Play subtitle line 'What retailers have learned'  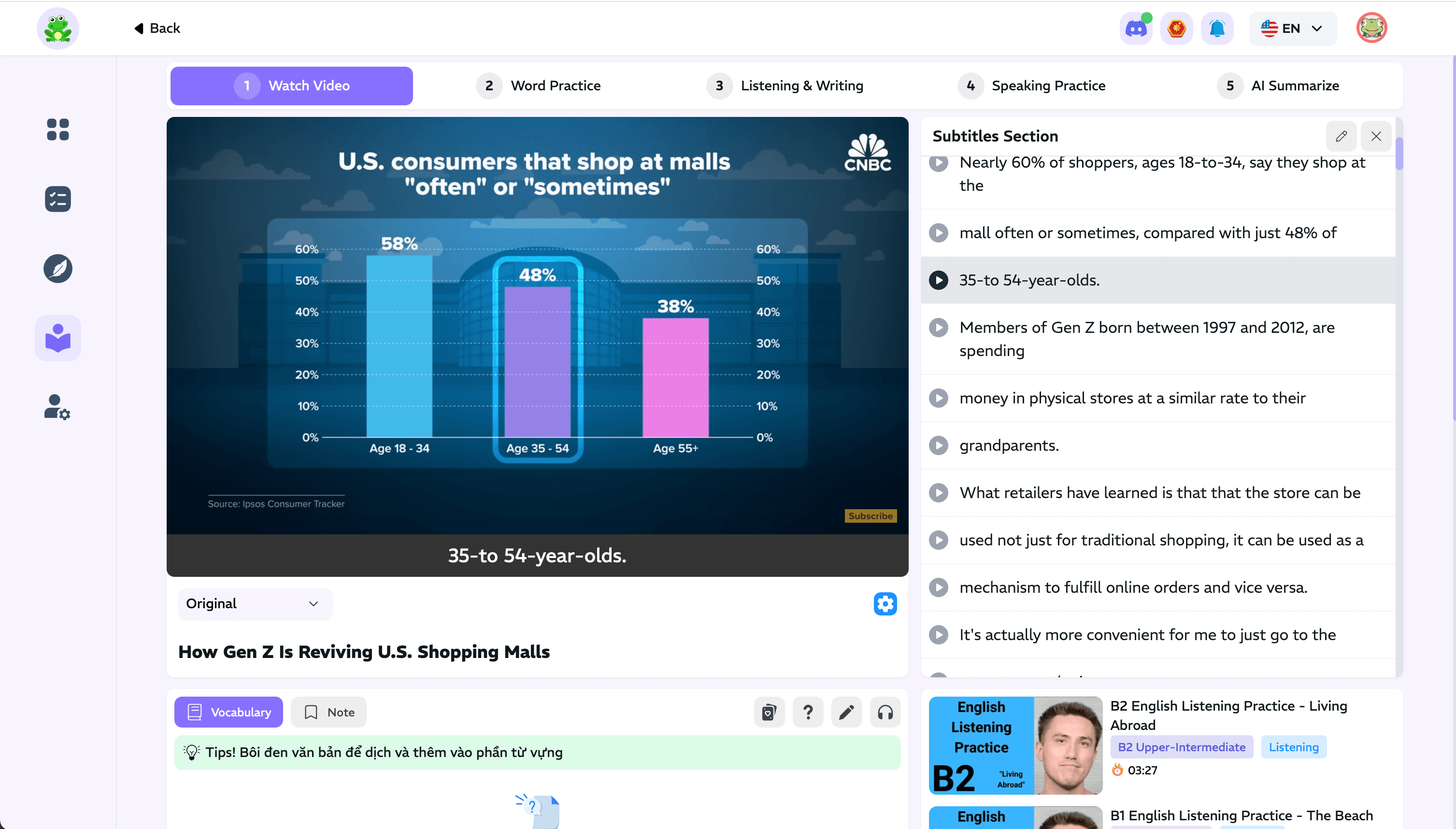939,492
